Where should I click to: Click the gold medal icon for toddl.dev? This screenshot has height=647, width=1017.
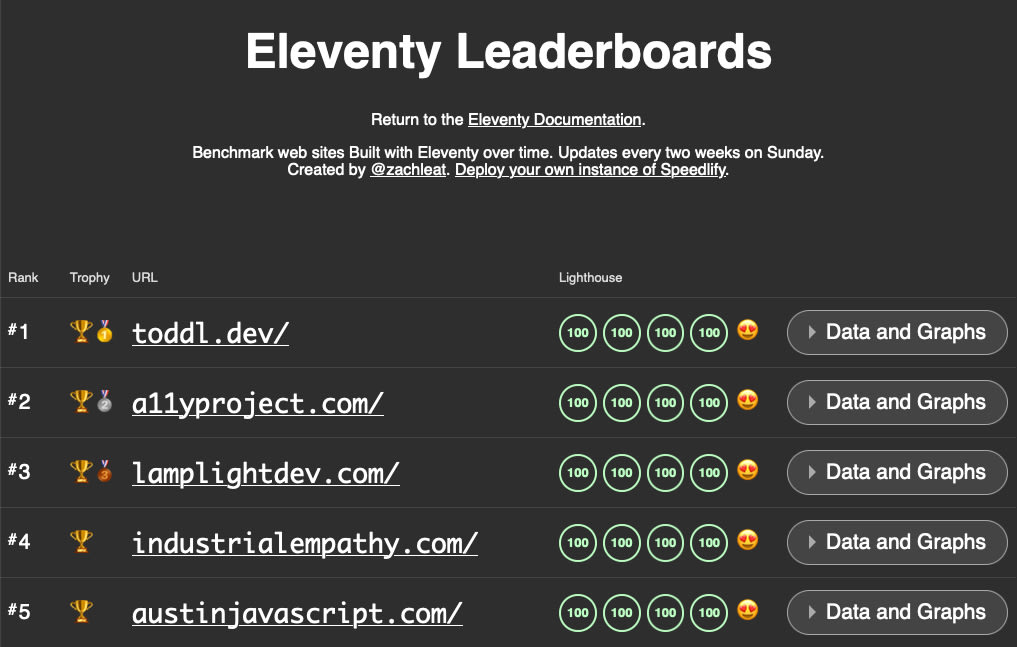[104, 331]
